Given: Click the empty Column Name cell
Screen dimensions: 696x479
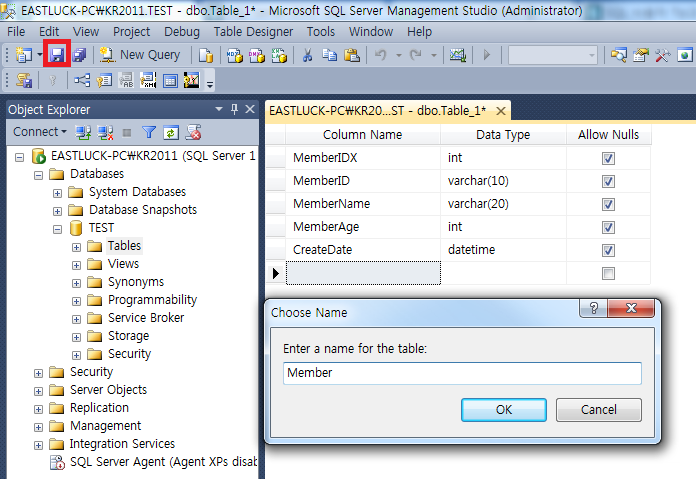Looking at the screenshot, I should pyautogui.click(x=363, y=273).
